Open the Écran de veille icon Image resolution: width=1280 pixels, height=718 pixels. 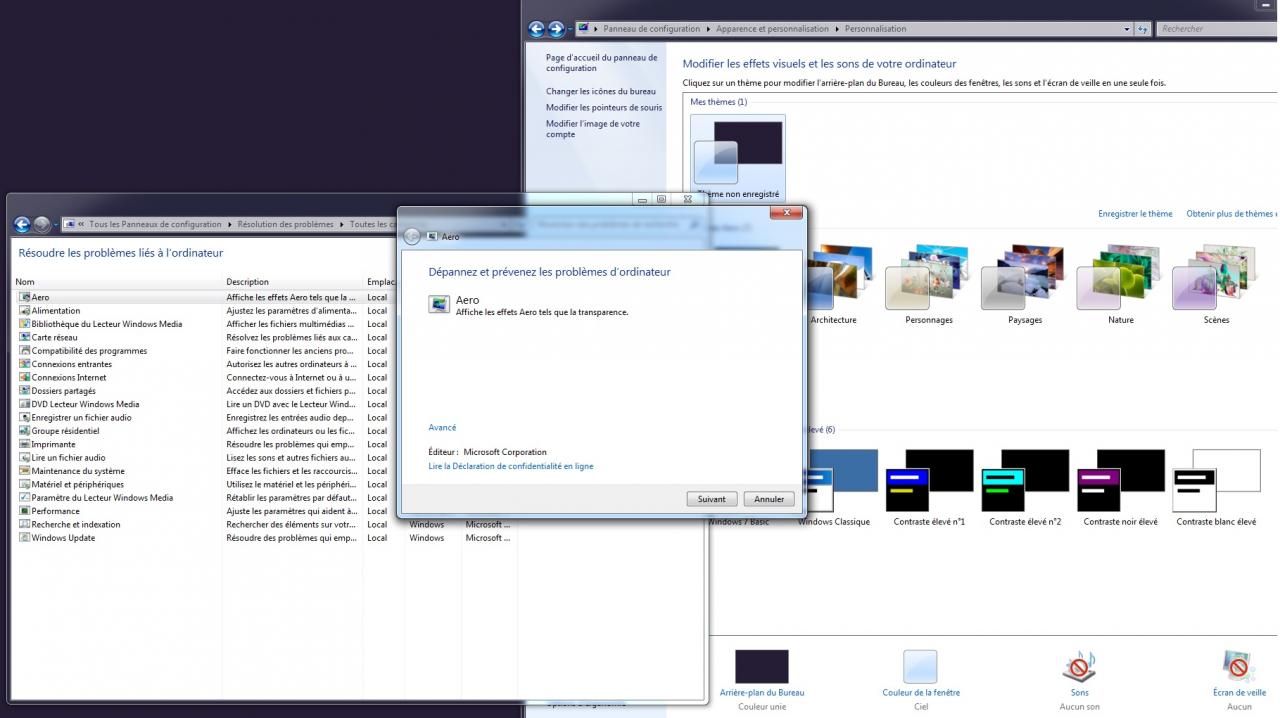[1239, 667]
